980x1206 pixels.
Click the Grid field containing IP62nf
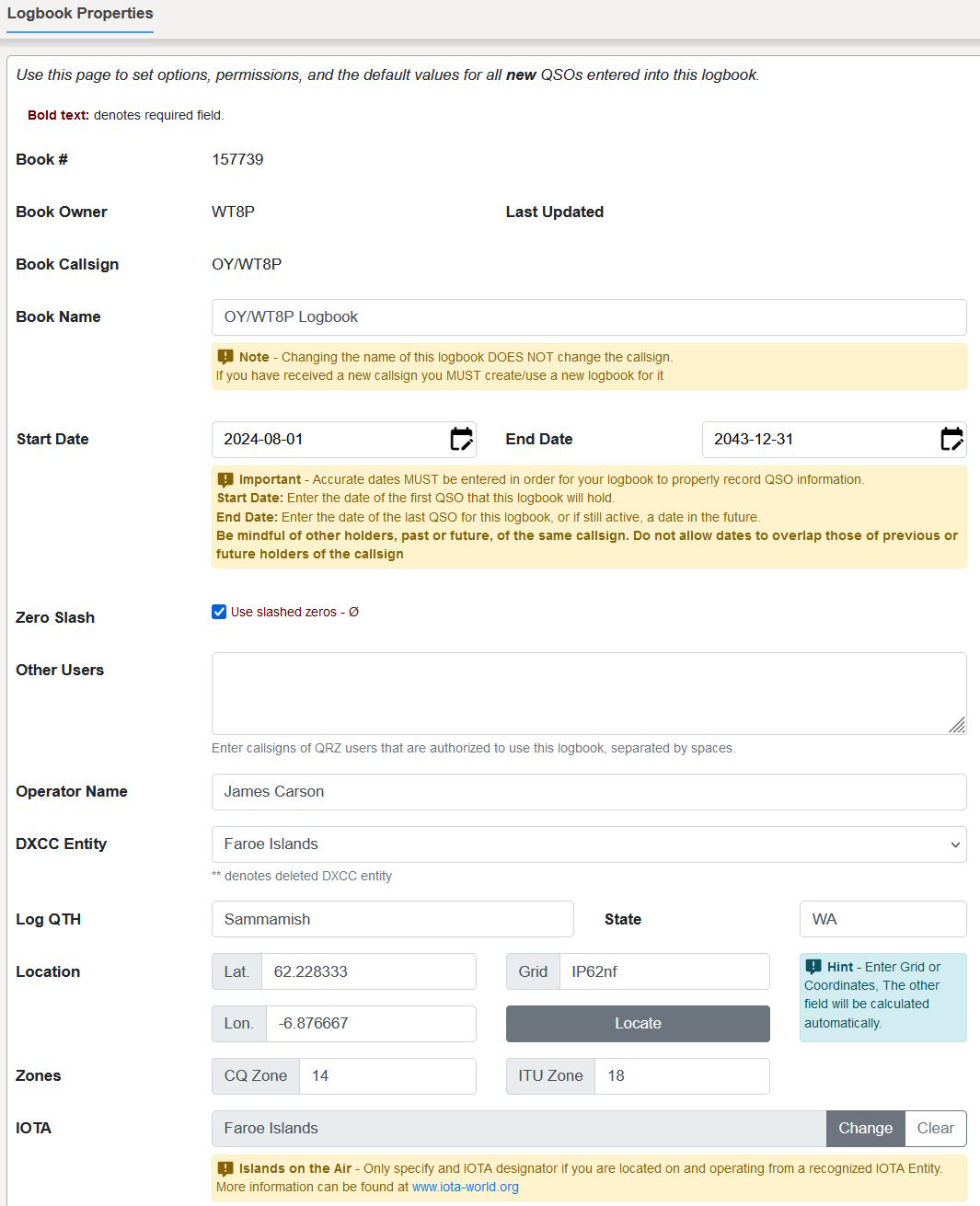(663, 971)
